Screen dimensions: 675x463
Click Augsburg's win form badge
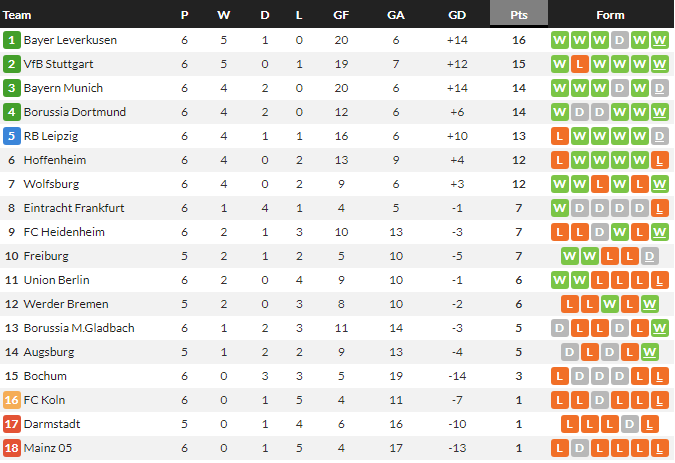[649, 352]
